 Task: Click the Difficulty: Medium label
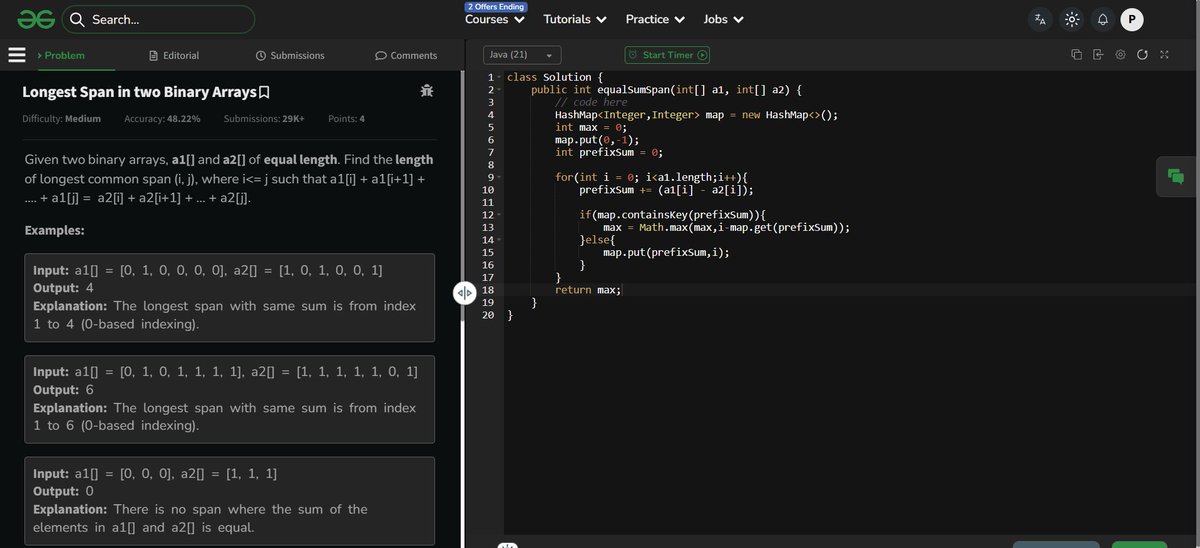[x=61, y=119]
